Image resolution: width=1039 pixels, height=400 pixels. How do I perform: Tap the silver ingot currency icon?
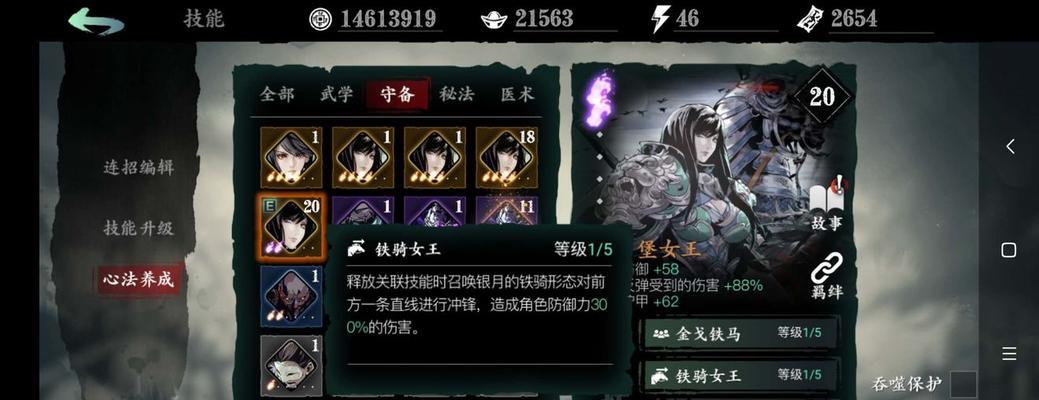tap(494, 20)
